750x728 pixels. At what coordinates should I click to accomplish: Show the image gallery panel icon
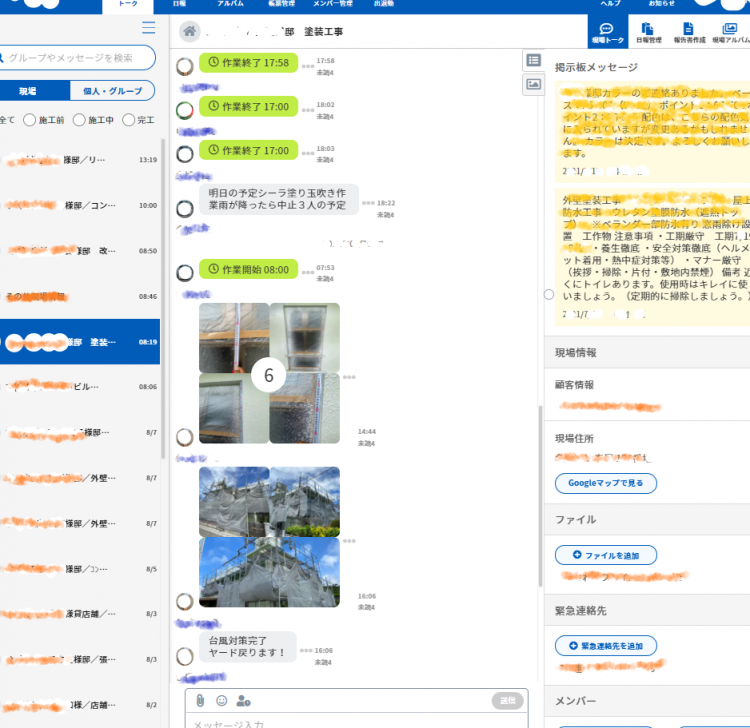[533, 85]
